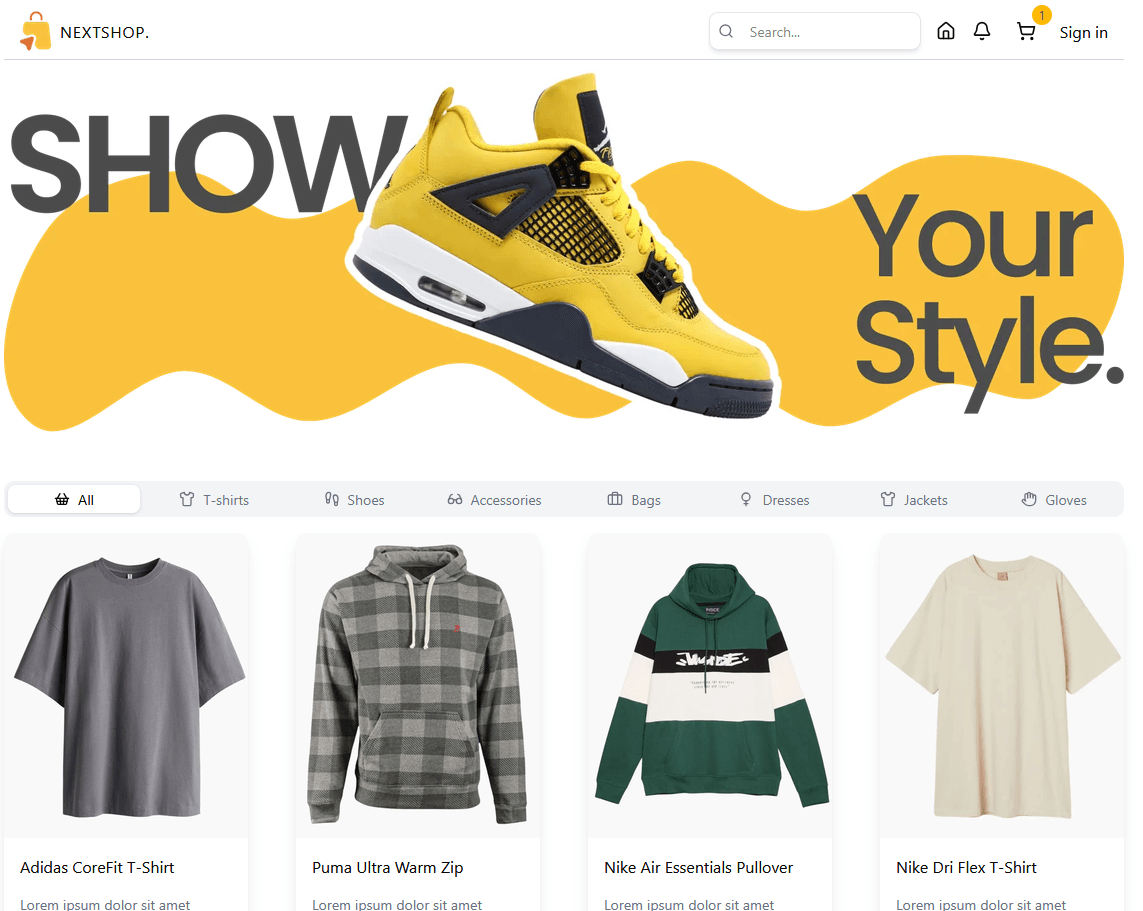Switch to the T-shirts tab
This screenshot has width=1143, height=911.
click(x=214, y=499)
